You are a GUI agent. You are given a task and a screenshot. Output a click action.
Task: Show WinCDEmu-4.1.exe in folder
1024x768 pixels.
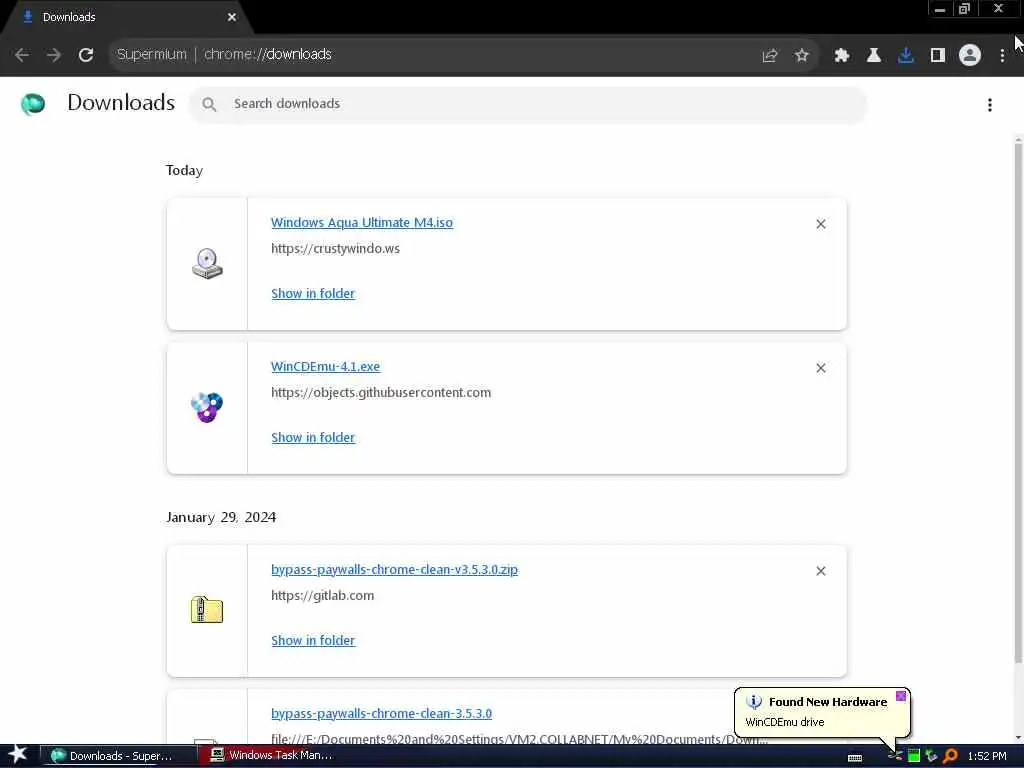click(313, 438)
